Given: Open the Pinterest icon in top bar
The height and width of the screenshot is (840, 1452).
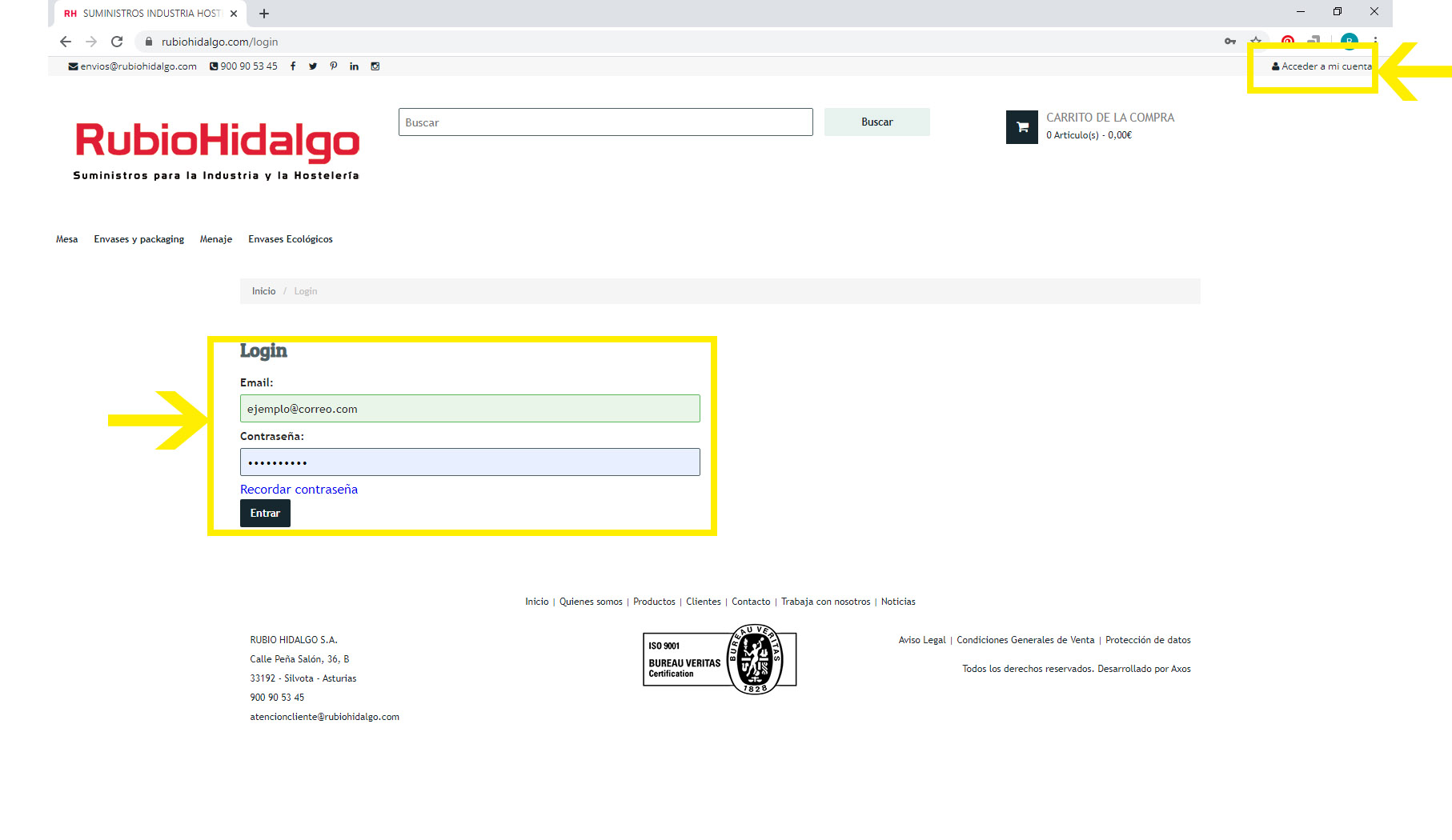Looking at the screenshot, I should point(334,66).
